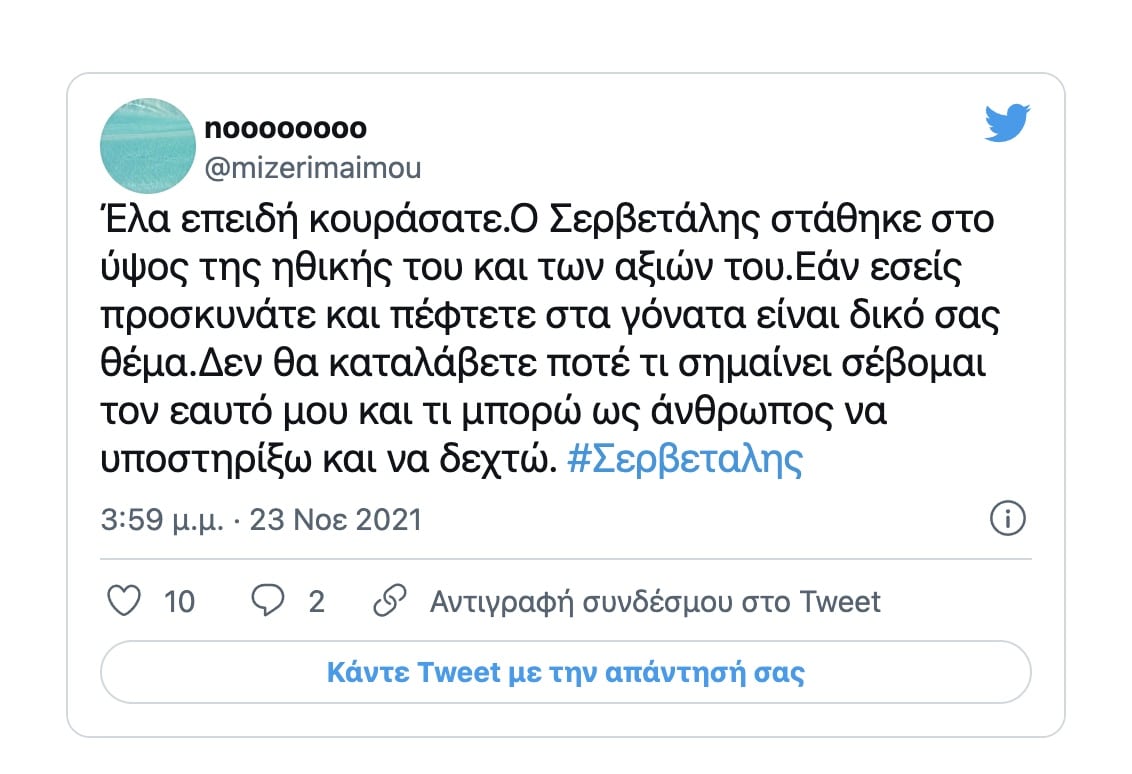Click Αντιγραφή συνδέσμου στο Tweet
This screenshot has width=1132, height=774.
tap(654, 600)
